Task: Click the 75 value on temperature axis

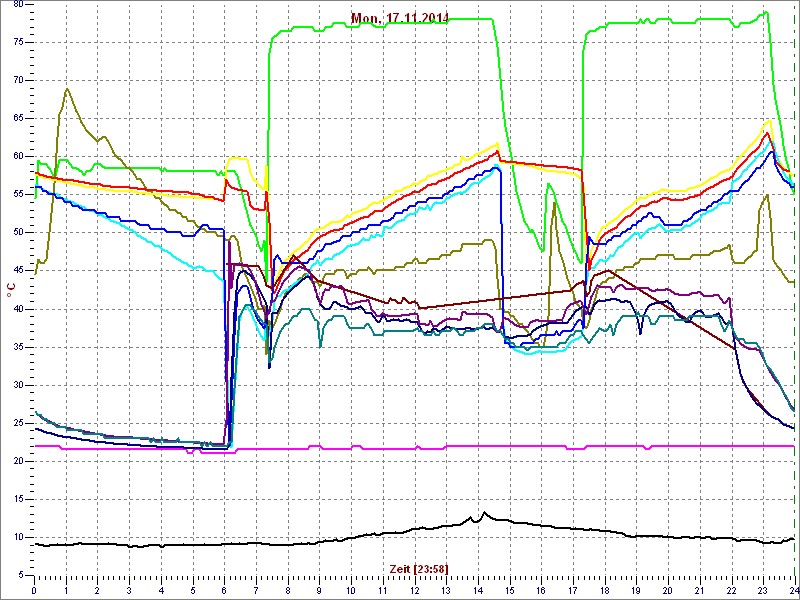Action: pos(17,42)
